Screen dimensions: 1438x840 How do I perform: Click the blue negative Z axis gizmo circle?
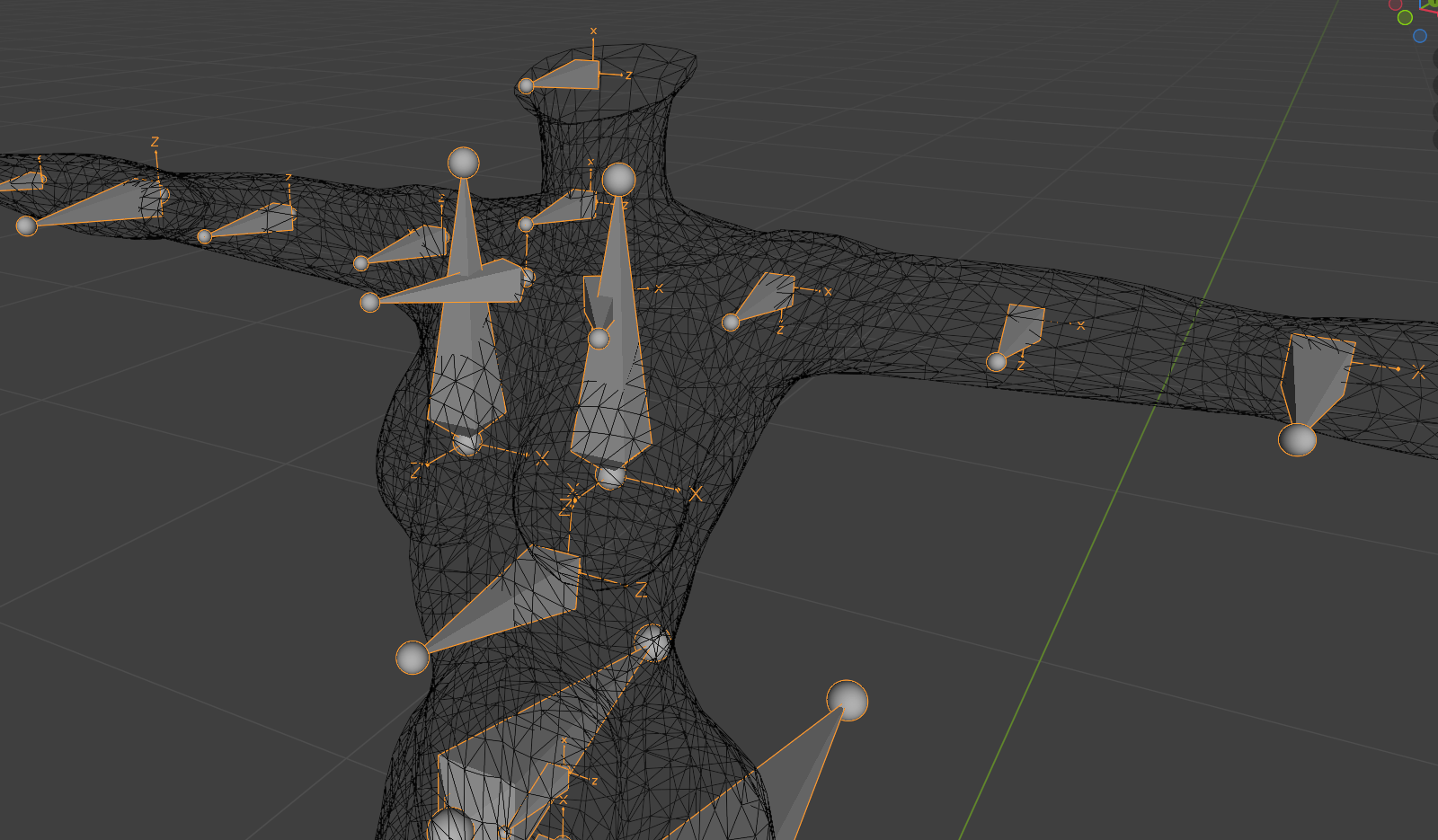point(1420,36)
